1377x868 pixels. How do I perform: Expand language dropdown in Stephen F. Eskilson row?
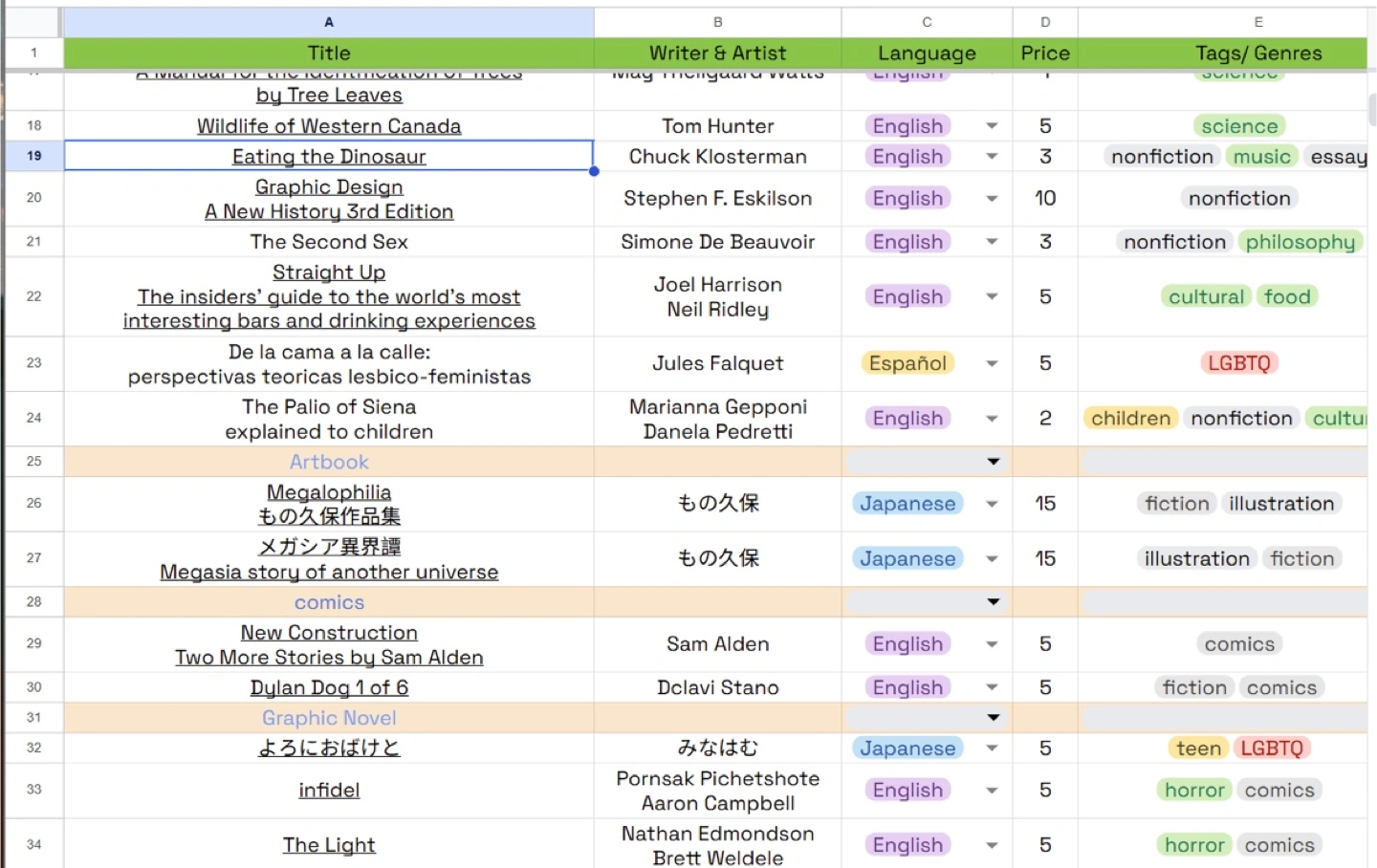[992, 199]
